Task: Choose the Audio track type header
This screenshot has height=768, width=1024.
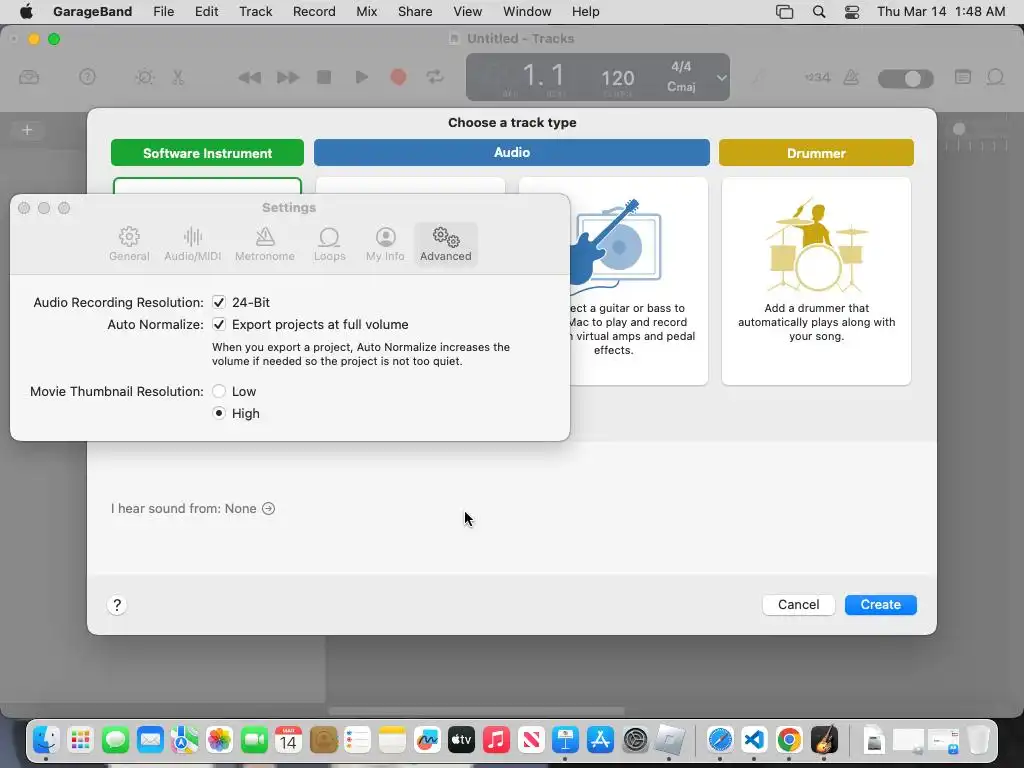Action: (x=511, y=152)
